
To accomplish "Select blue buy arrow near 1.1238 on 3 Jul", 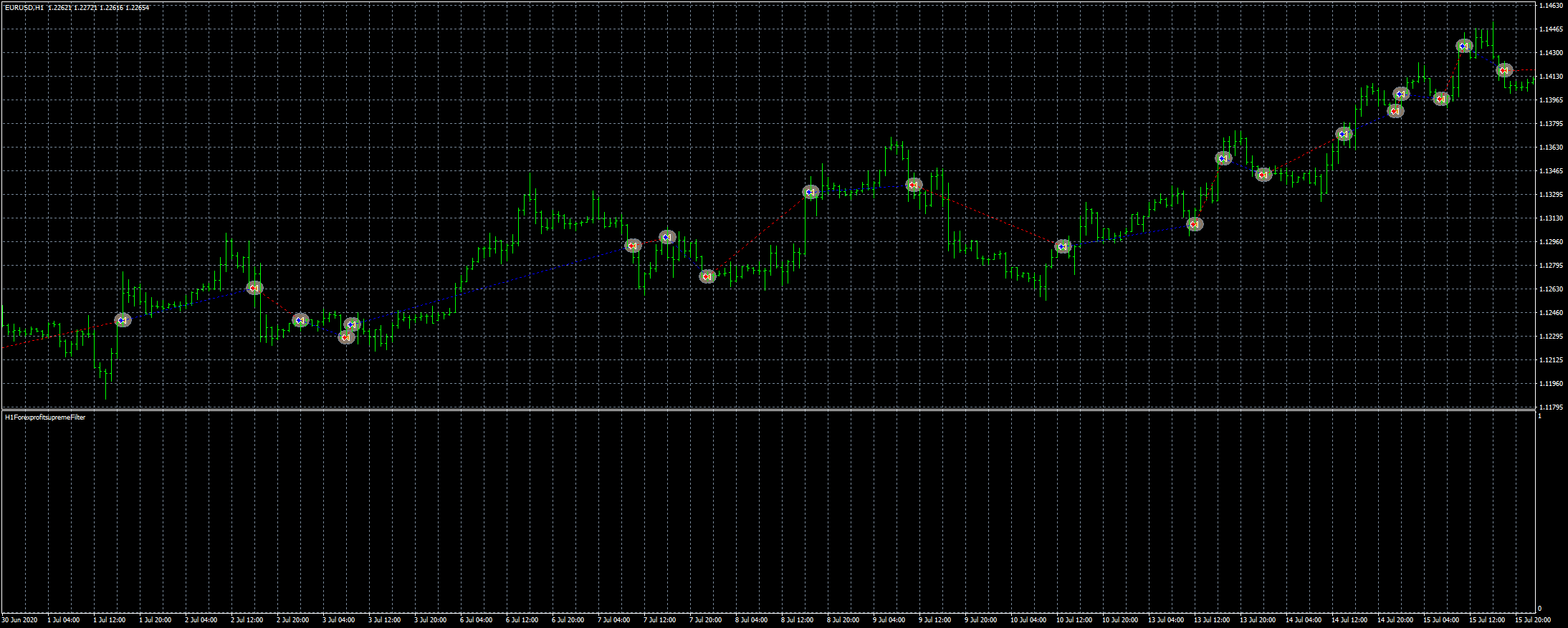I will [352, 324].
